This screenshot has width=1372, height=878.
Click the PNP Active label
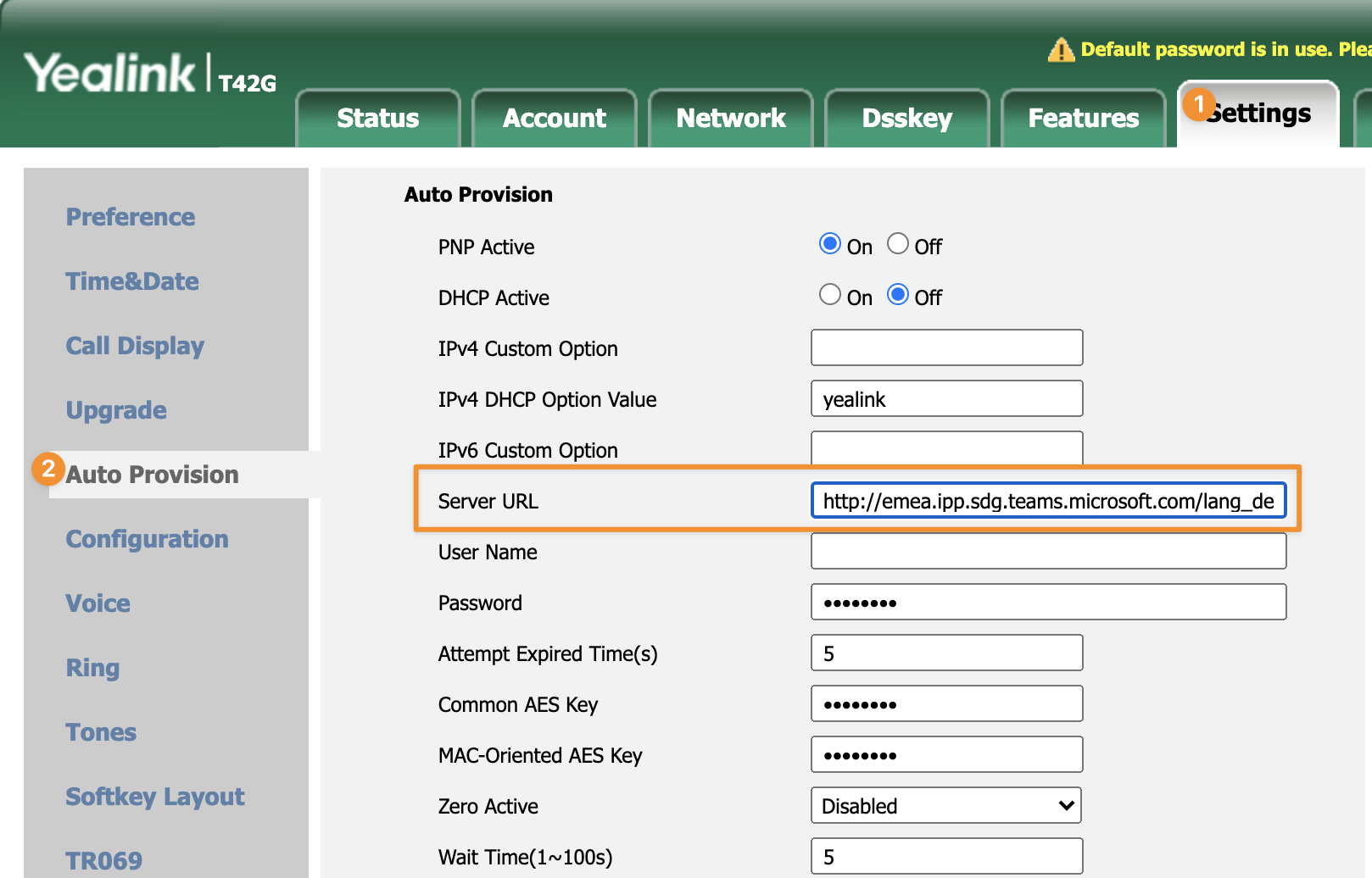486,247
